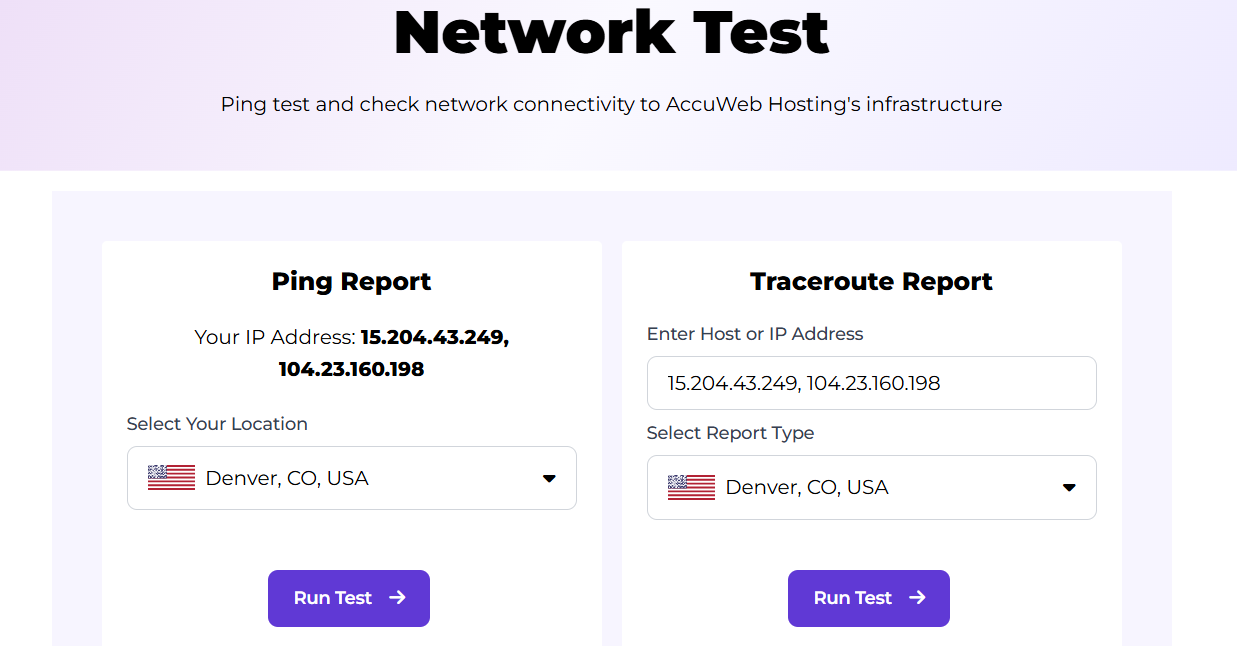This screenshot has height=646, width=1237.
Task: Focus the Enter Host or IP Address field
Action: pos(872,383)
